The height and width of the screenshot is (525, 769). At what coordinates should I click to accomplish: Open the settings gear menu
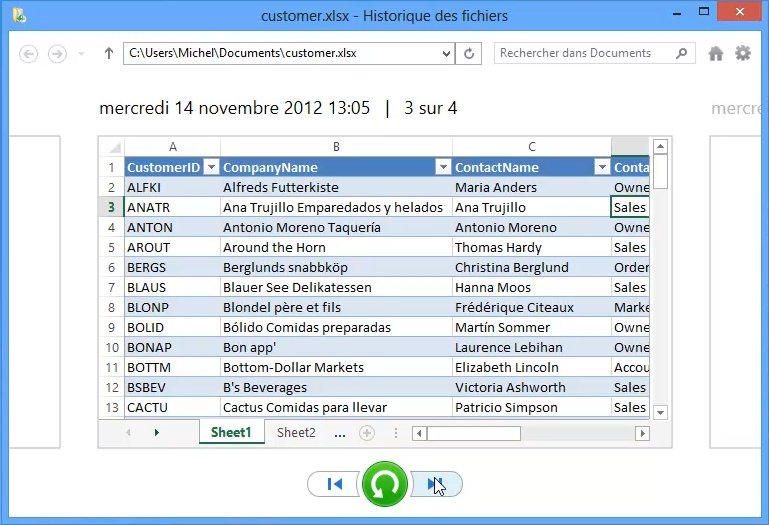coord(743,54)
